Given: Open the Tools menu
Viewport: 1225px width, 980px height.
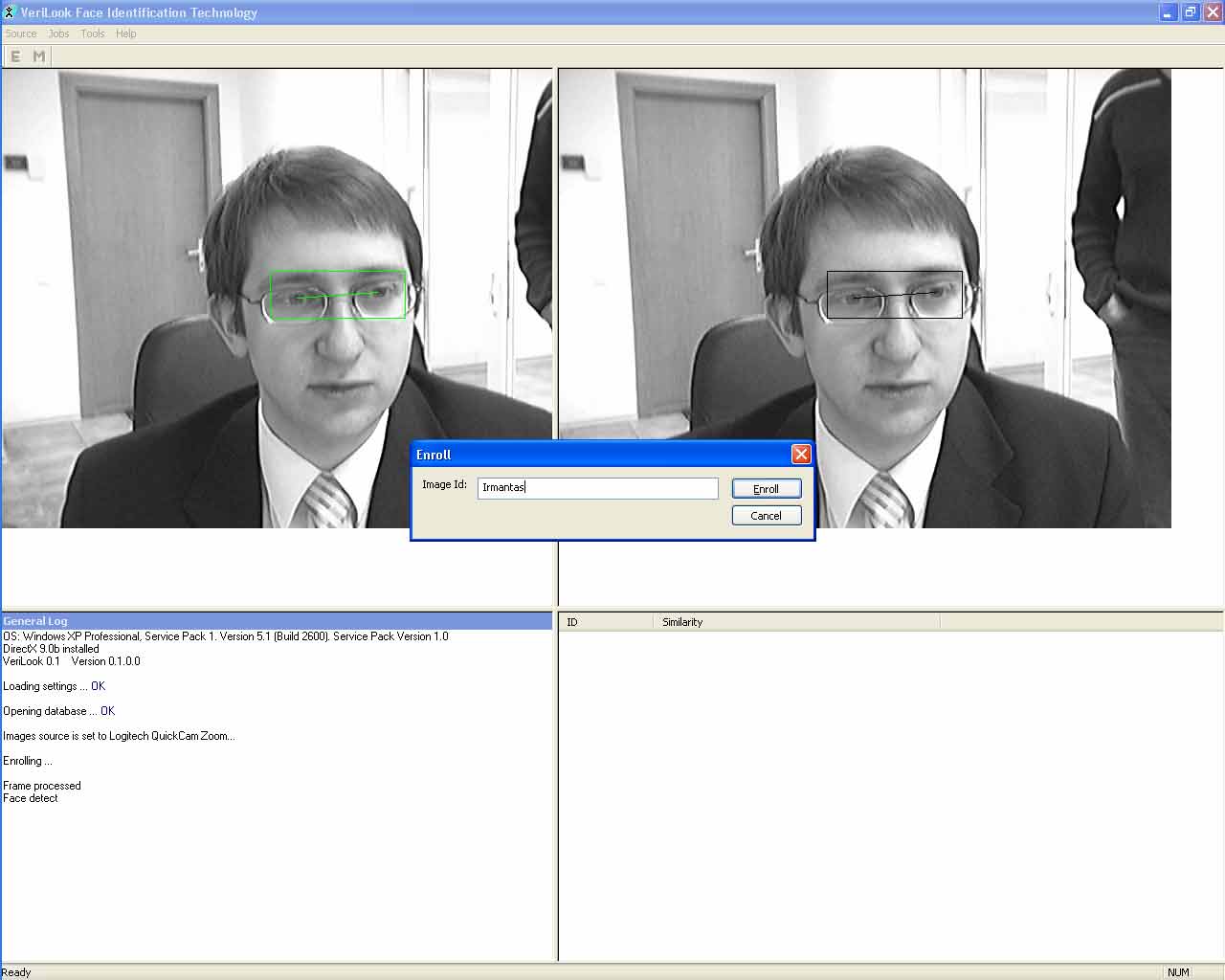Looking at the screenshot, I should tap(92, 33).
